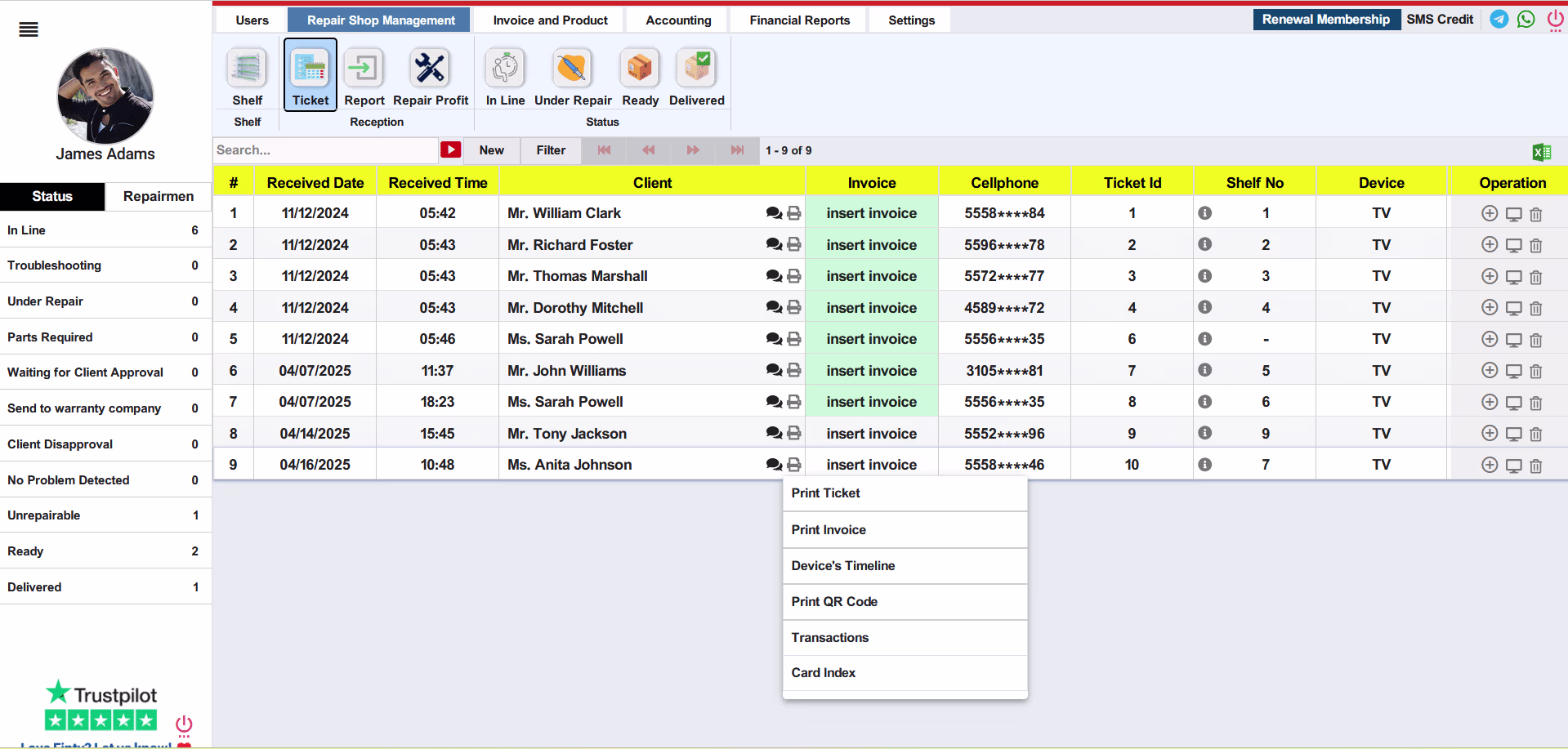Select the Status sidebar tab

click(x=52, y=196)
